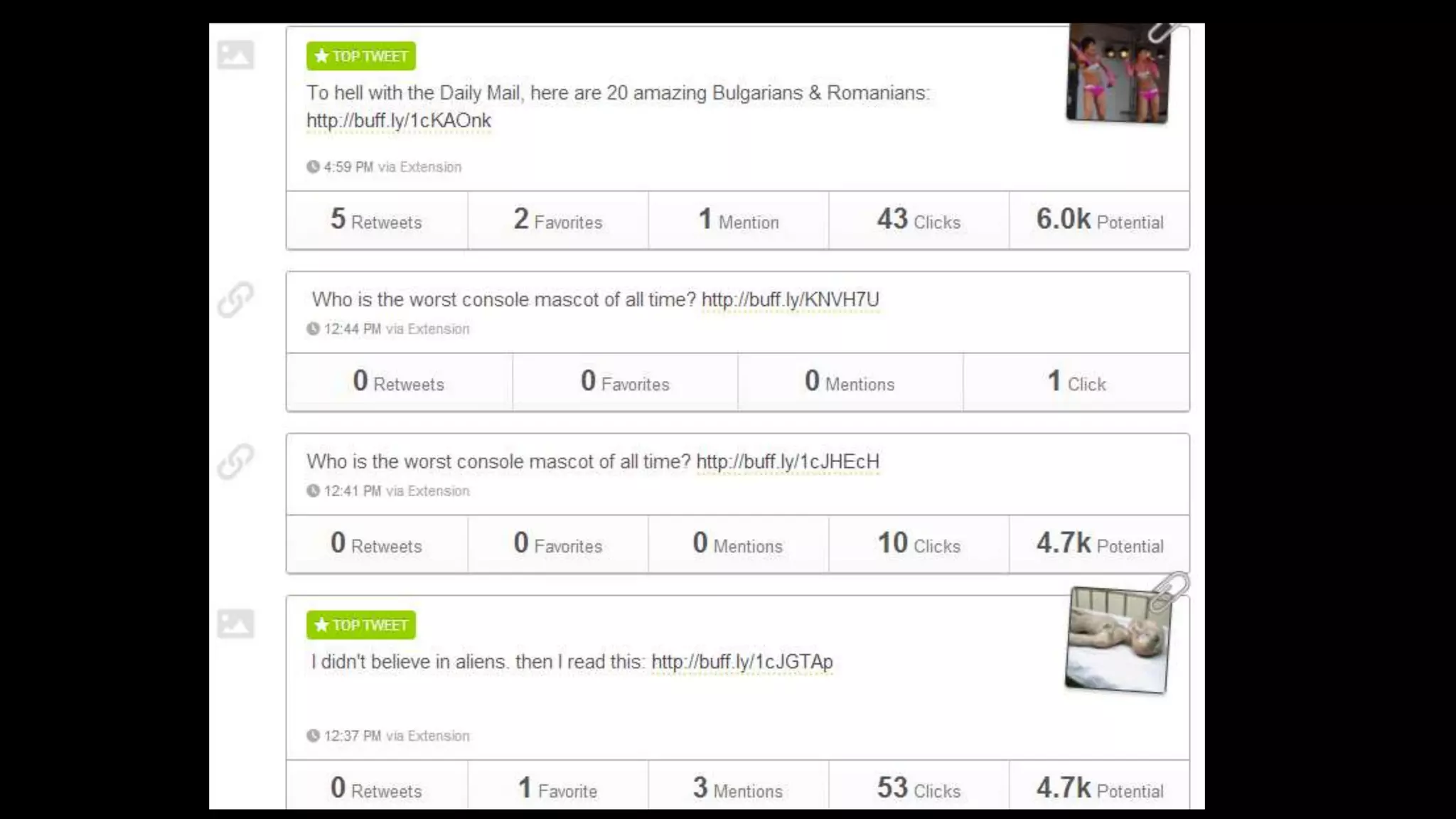Image resolution: width=1456 pixels, height=819 pixels.
Task: Click the 3 Mentions stat on aliens tweet
Action: 737,788
